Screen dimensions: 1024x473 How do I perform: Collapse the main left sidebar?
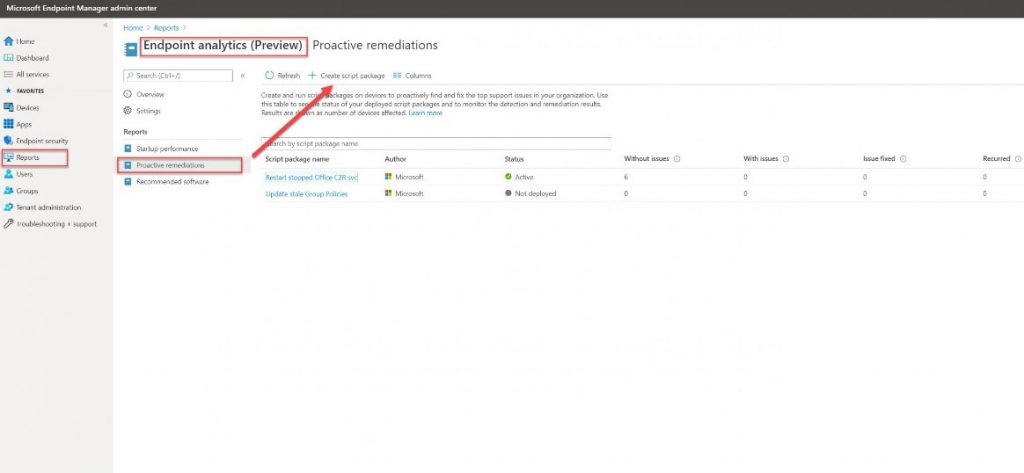pyautogui.click(x=106, y=25)
